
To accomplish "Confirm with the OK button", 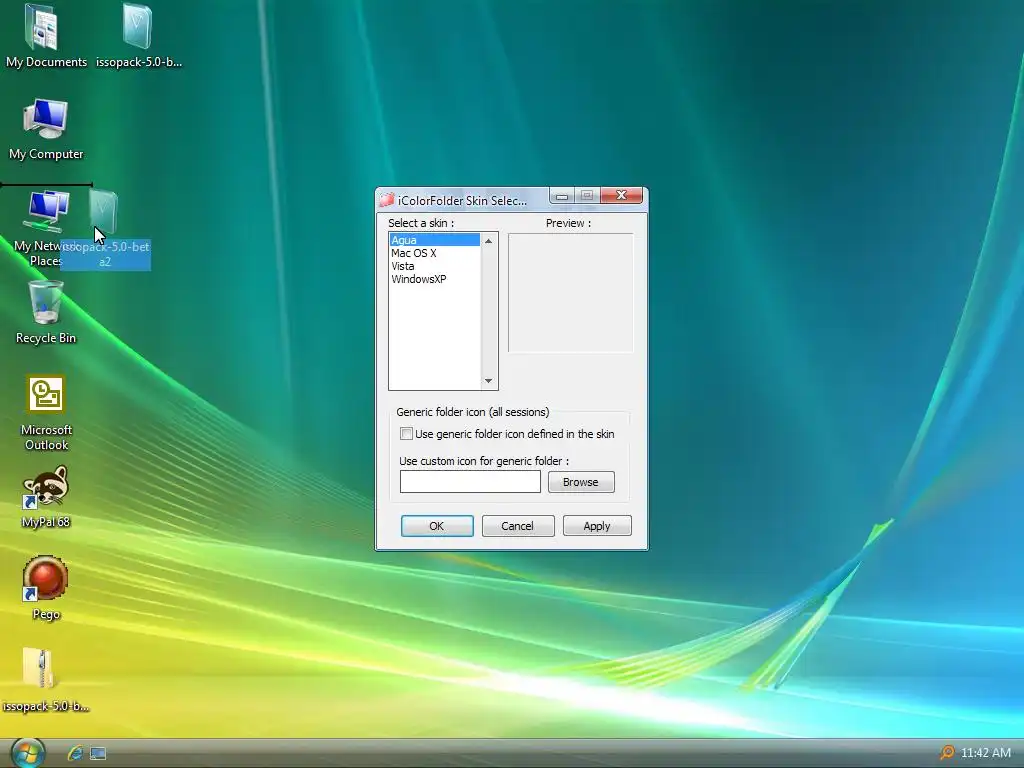I will 437,526.
